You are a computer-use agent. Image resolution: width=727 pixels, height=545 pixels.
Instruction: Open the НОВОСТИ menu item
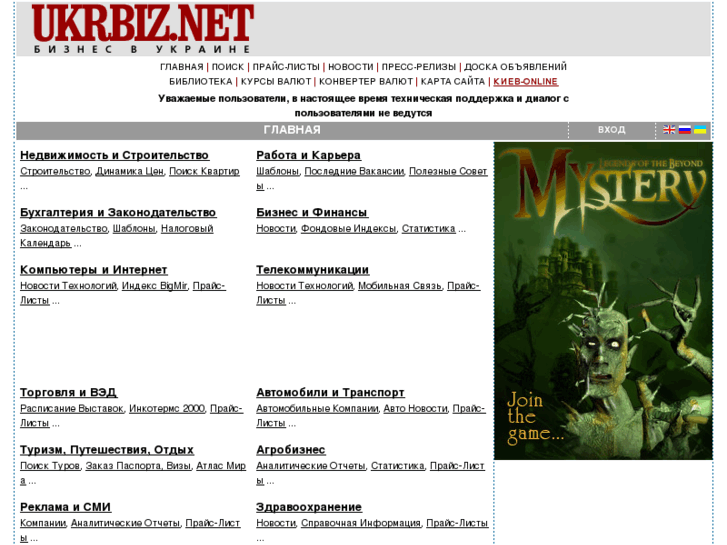coord(351,67)
